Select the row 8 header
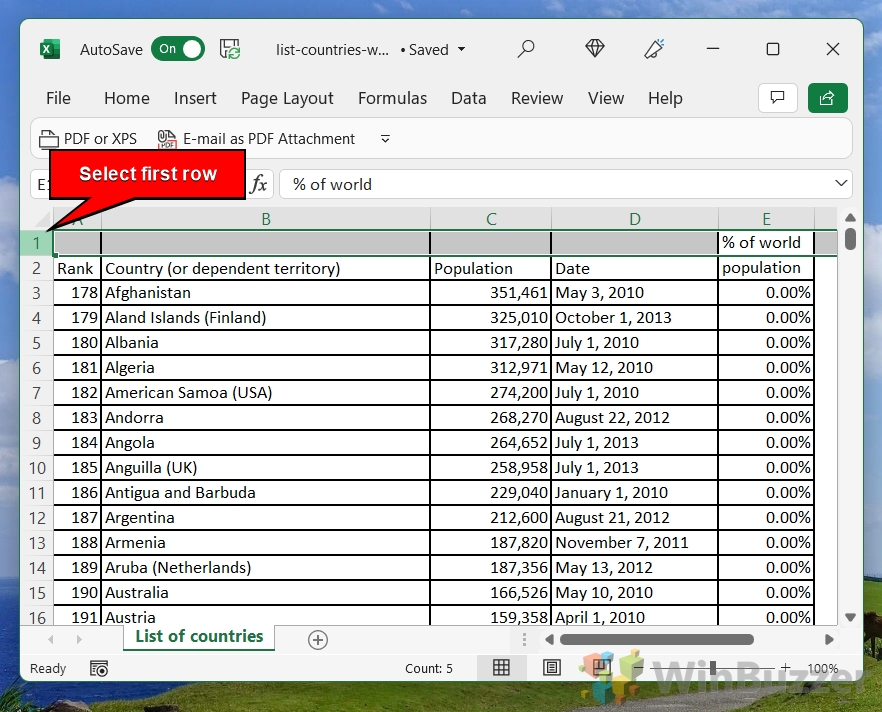 tap(37, 418)
